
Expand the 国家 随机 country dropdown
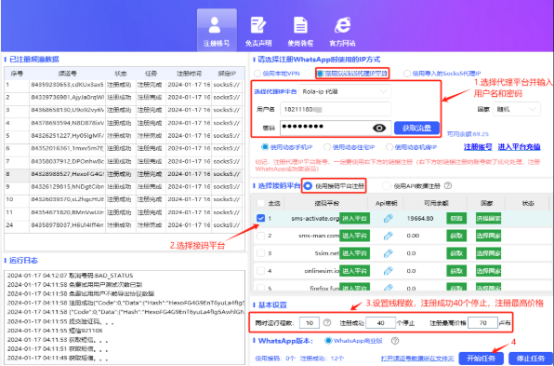pyautogui.click(x=517, y=109)
